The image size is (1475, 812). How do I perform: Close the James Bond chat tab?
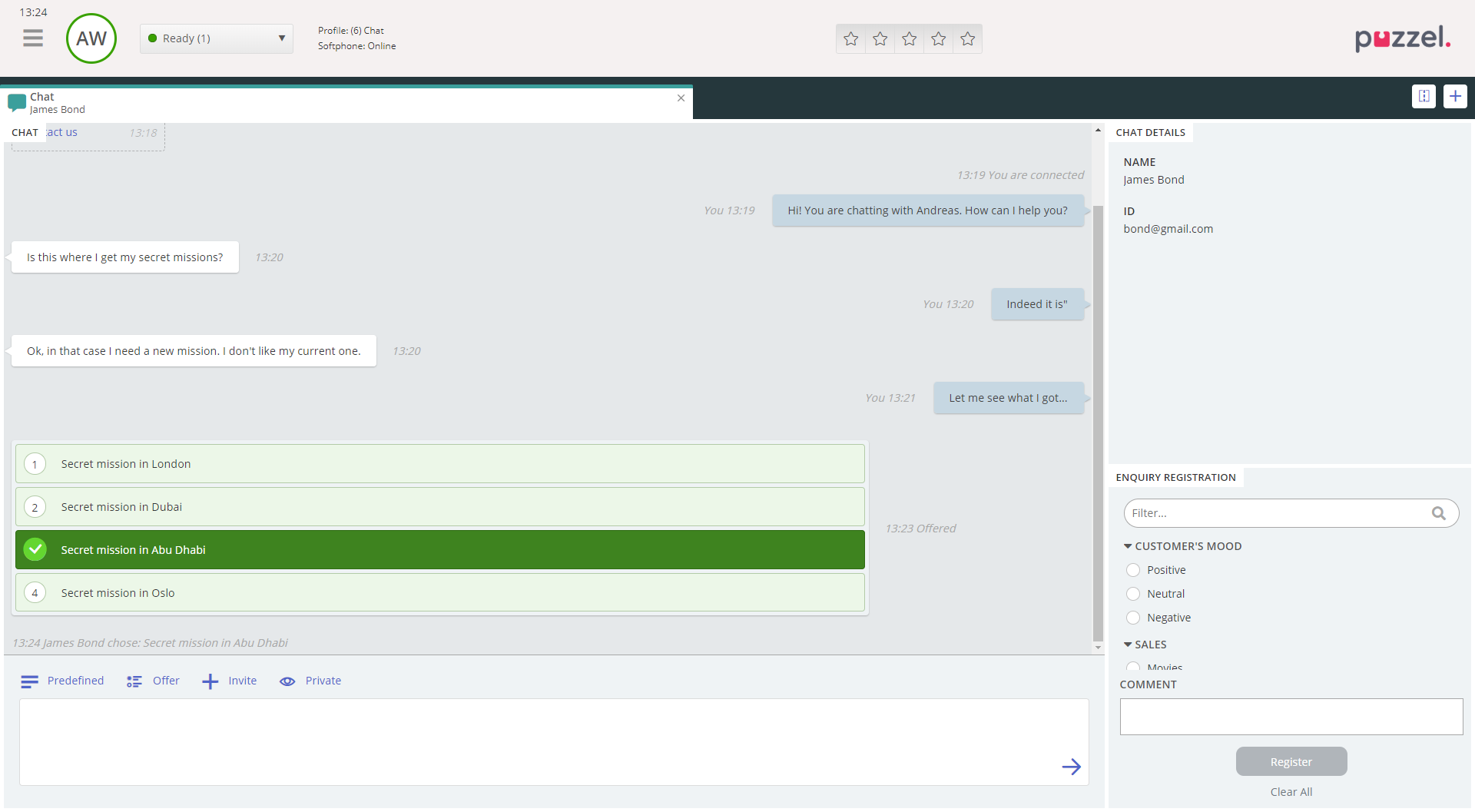pos(681,98)
